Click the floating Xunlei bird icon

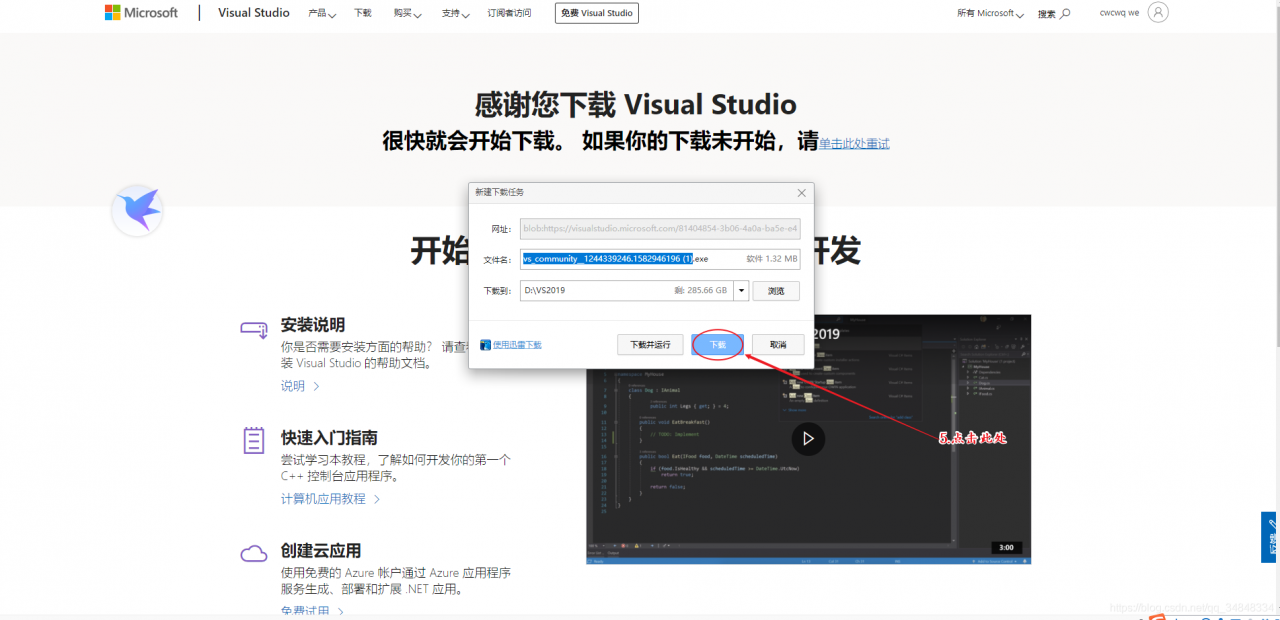(x=137, y=210)
